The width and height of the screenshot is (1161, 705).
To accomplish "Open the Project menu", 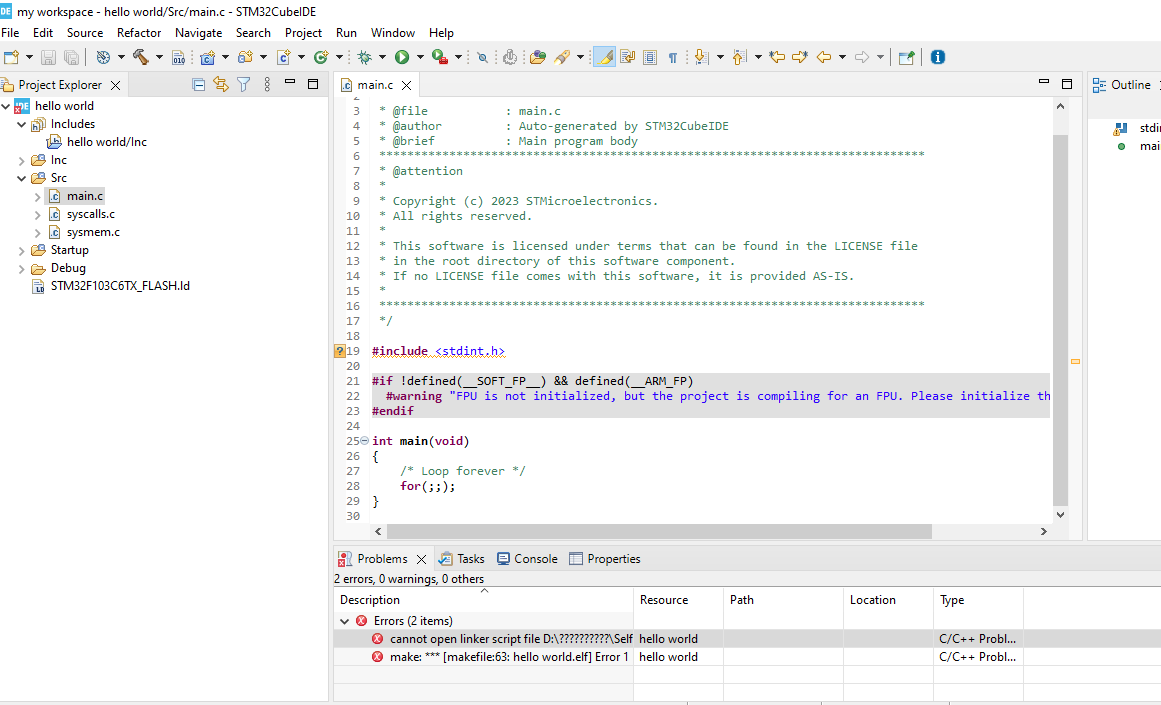I will pyautogui.click(x=303, y=32).
